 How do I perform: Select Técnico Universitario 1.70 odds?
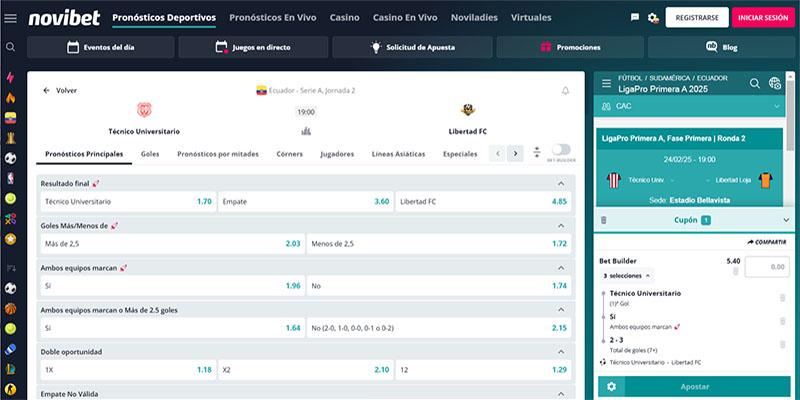point(128,202)
